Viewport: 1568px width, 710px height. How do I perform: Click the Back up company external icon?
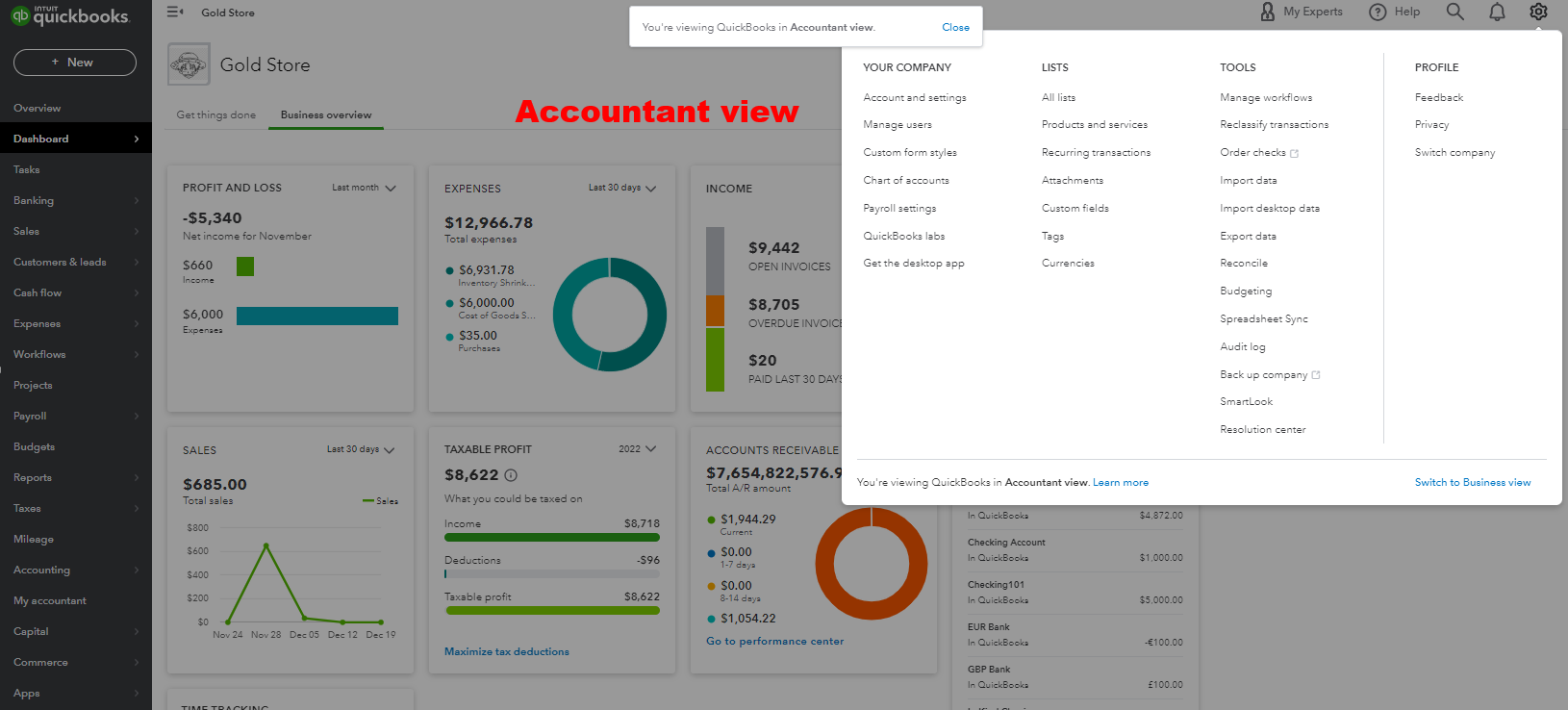point(1316,375)
